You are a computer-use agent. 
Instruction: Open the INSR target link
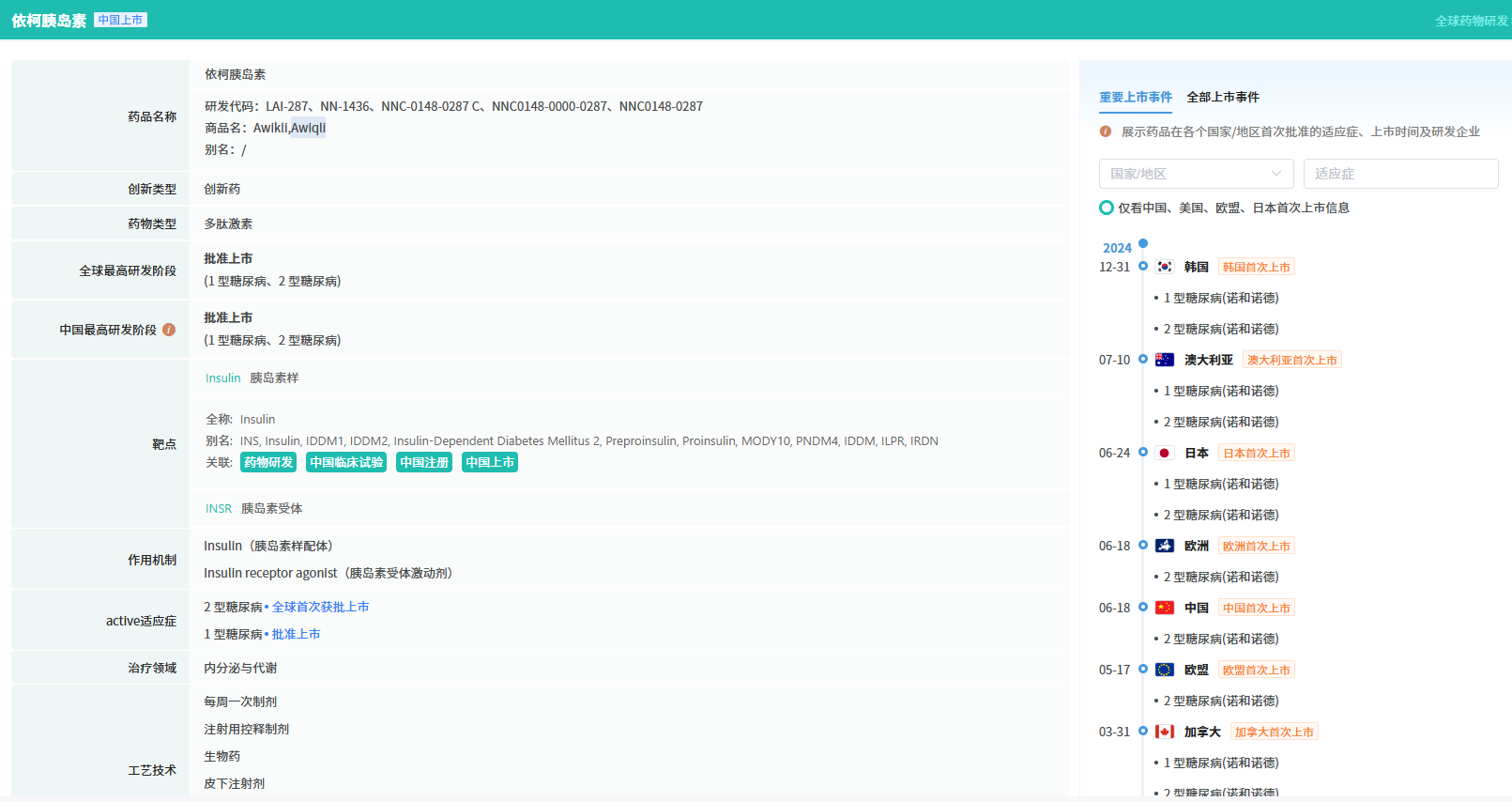(x=218, y=508)
